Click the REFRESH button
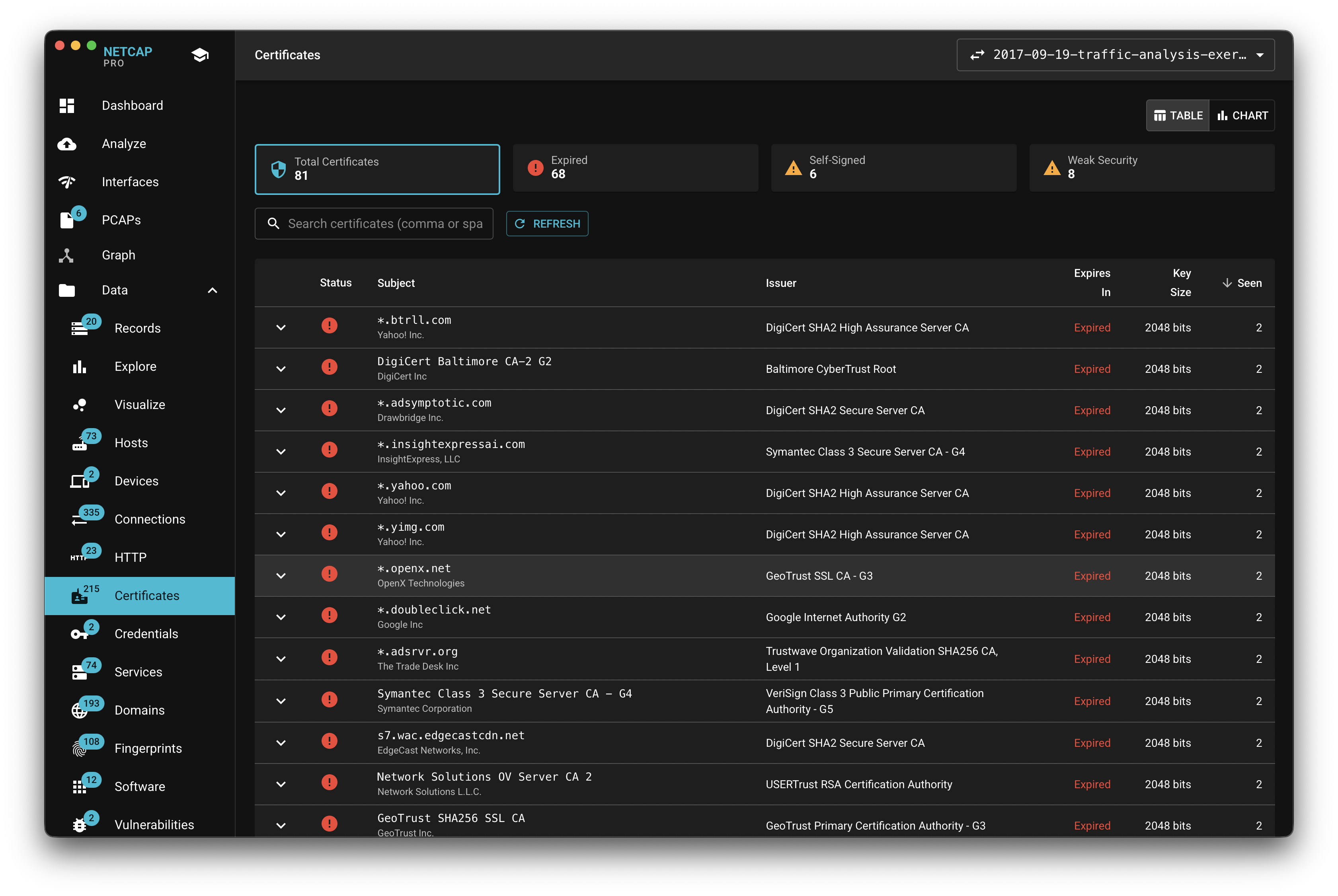 pos(547,224)
